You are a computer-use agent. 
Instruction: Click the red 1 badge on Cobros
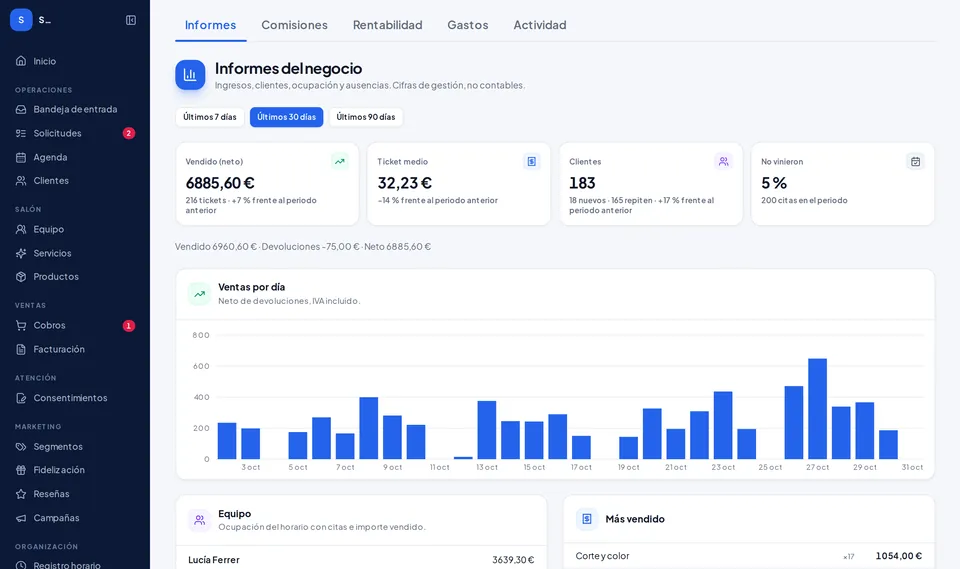[x=129, y=326]
